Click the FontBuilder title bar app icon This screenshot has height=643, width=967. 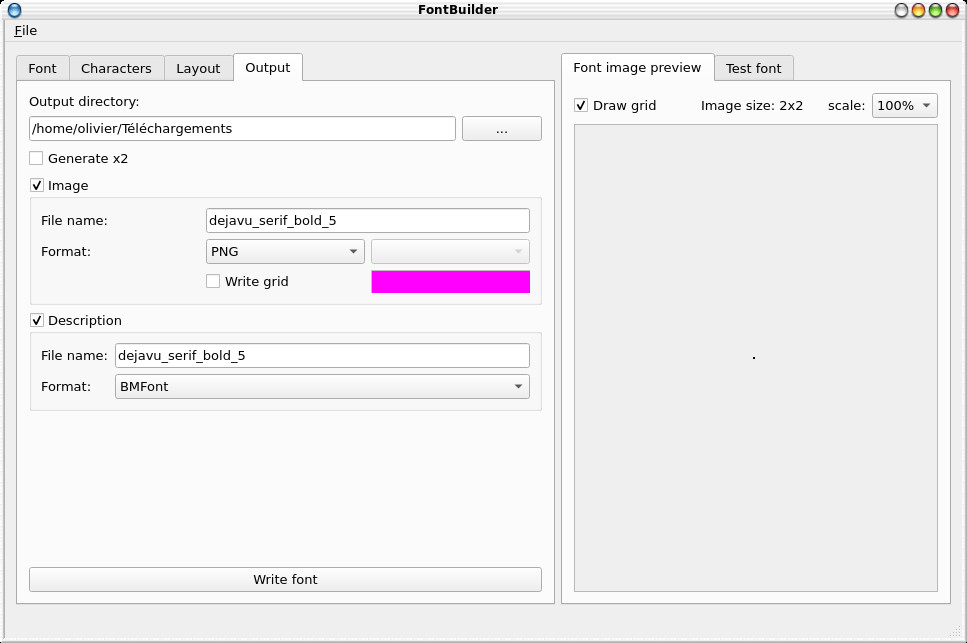pyautogui.click(x=14, y=10)
